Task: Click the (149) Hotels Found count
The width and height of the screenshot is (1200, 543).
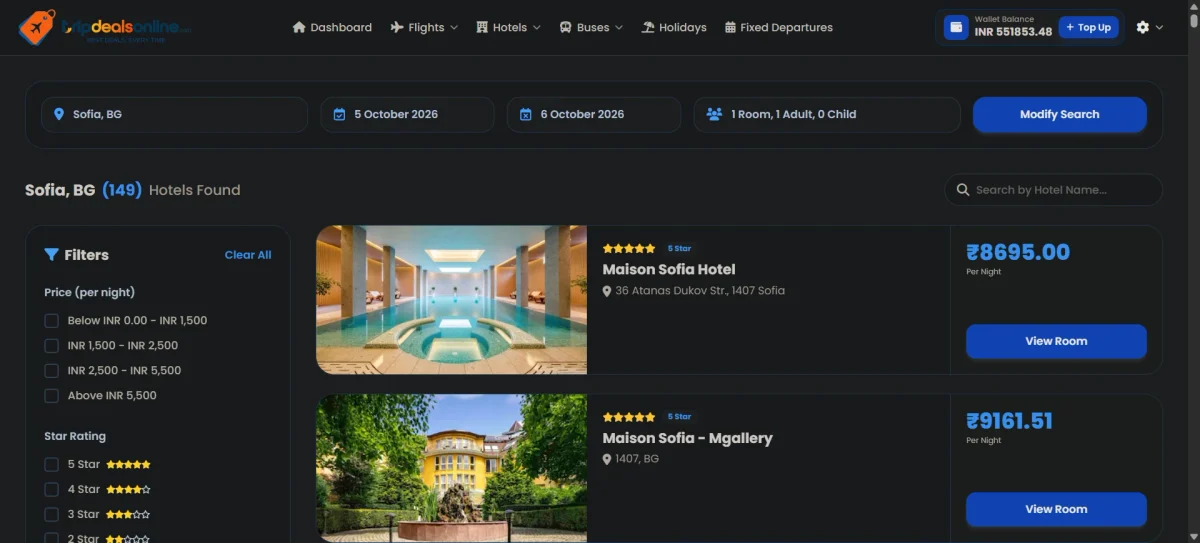Action: (171, 190)
